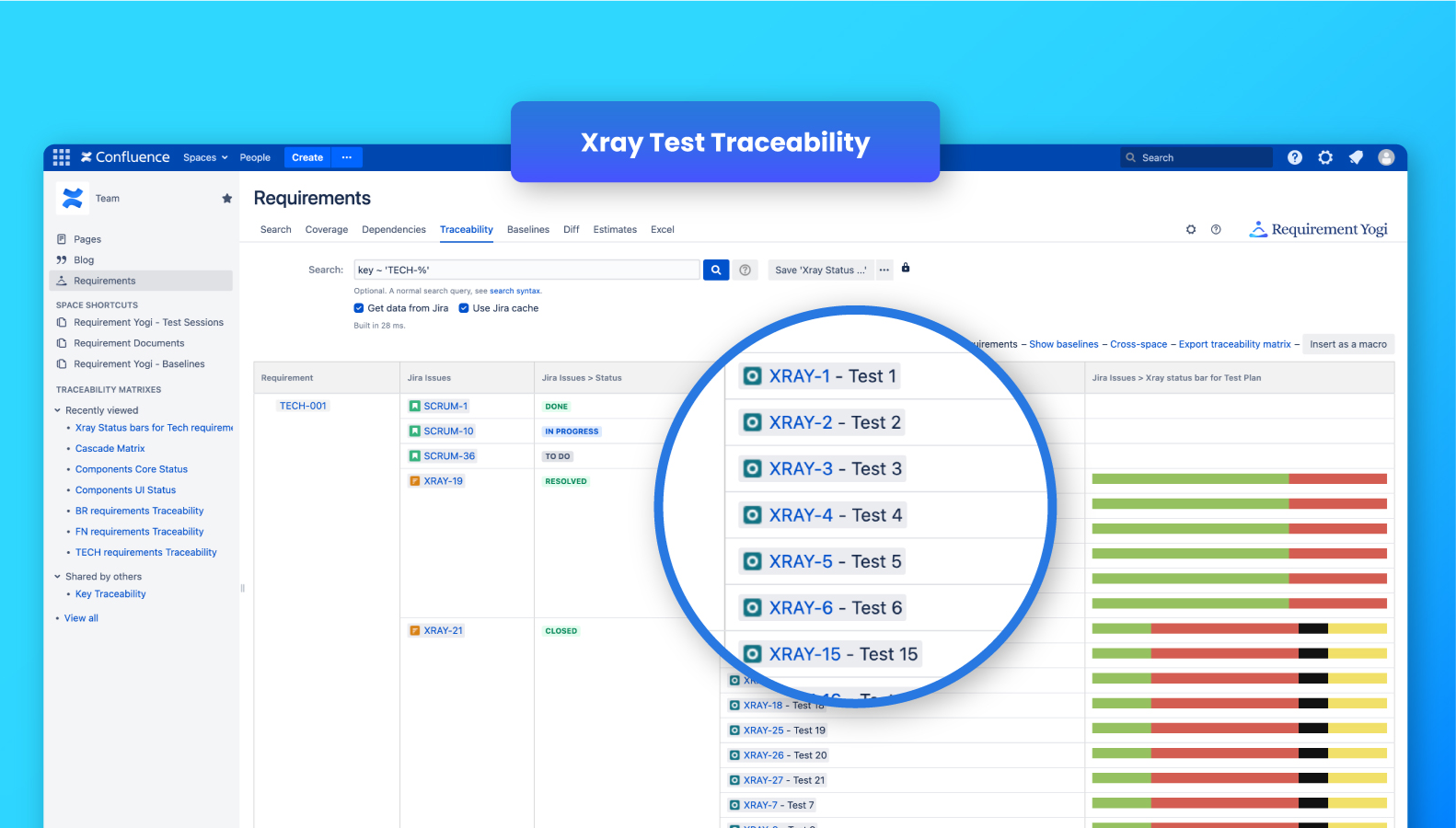Click Xray status bar in XRAY-25 row
This screenshot has height=828, width=1456.
[x=1240, y=729]
